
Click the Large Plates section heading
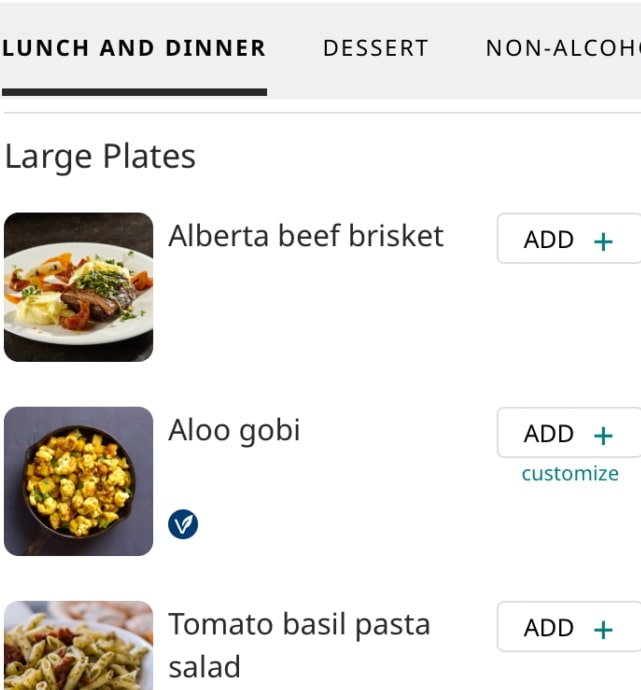pos(100,157)
